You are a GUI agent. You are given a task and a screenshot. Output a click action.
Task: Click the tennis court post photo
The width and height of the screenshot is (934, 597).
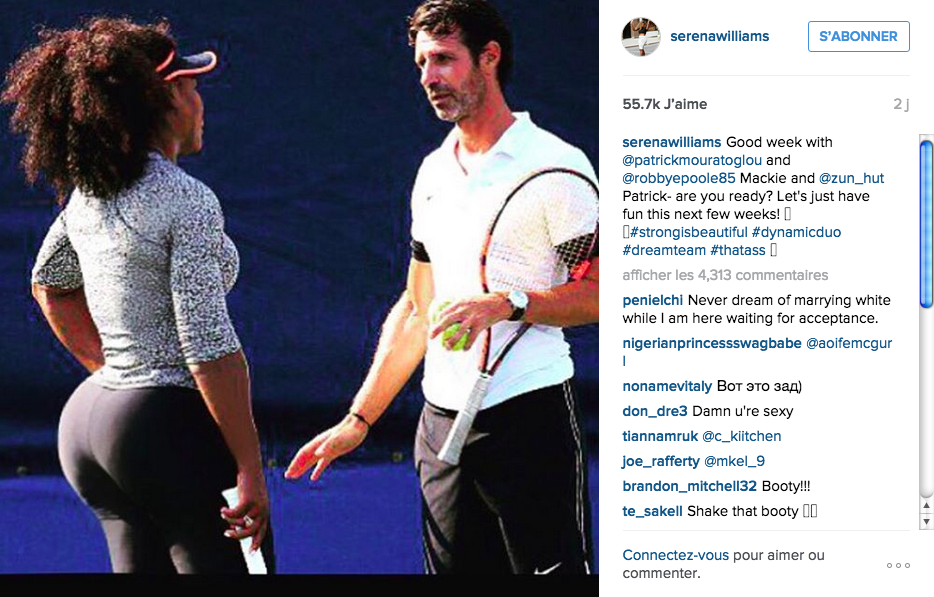[299, 287]
